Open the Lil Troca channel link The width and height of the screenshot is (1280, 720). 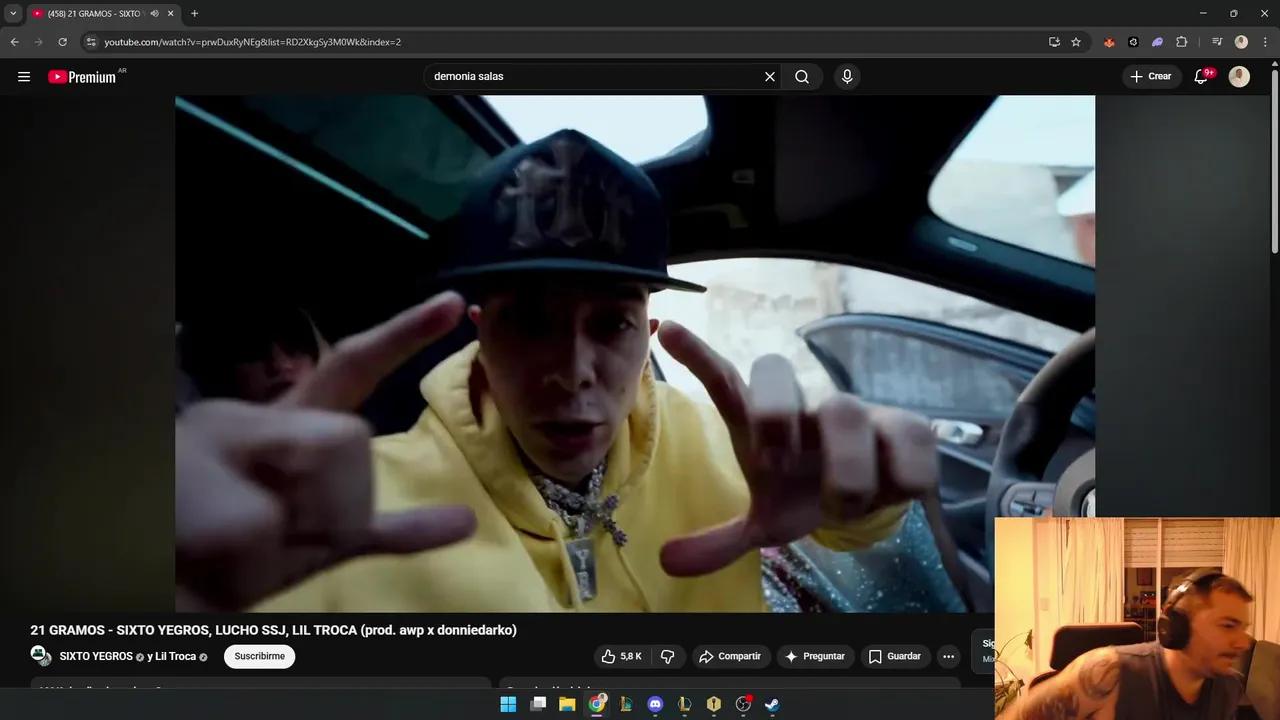pos(175,657)
